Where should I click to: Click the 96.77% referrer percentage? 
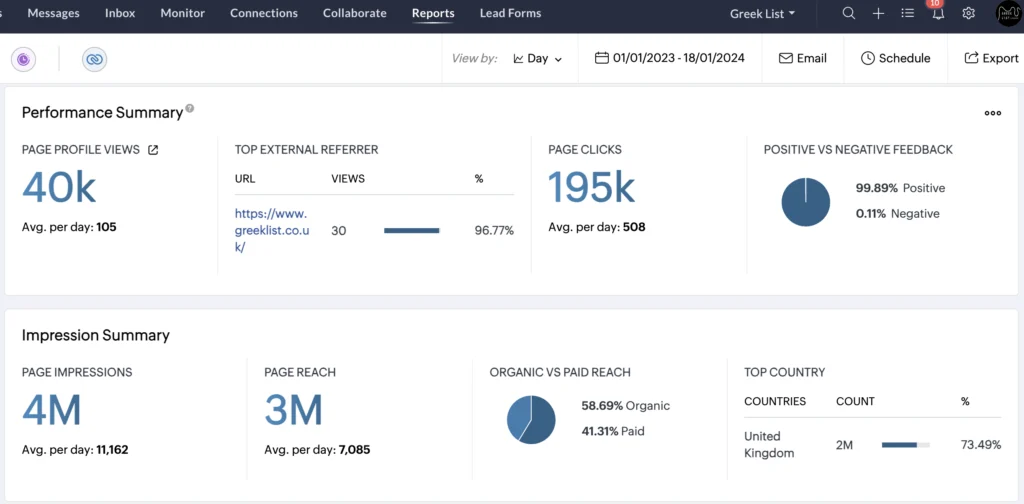click(x=494, y=230)
